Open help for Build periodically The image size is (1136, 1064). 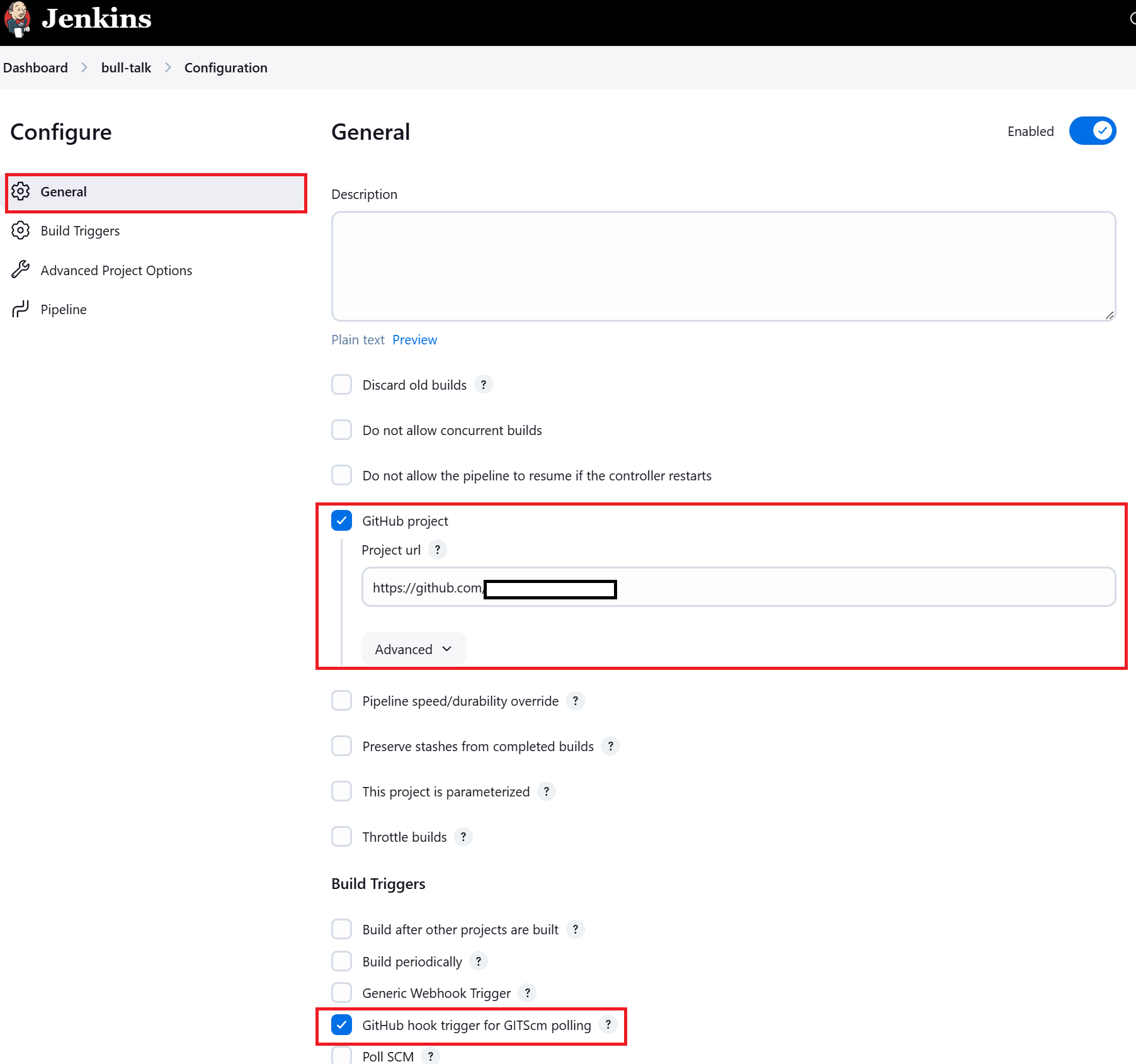[x=478, y=961]
